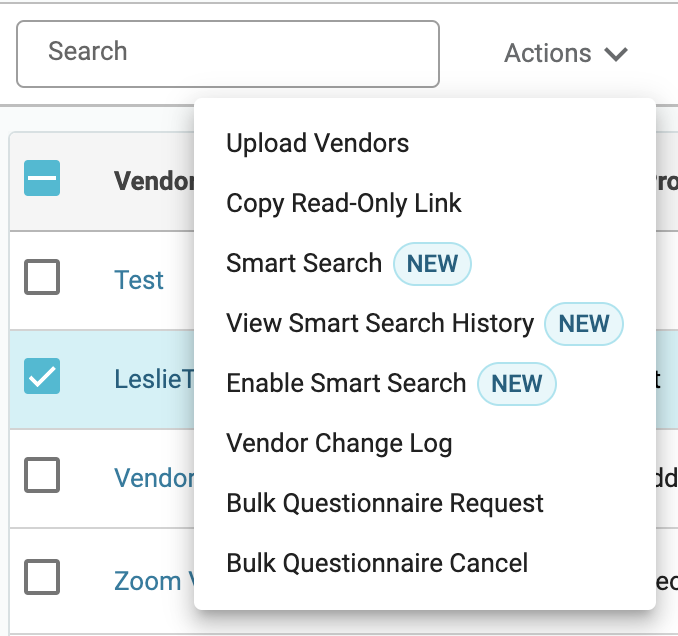Choose Enable Smart Search option
This screenshot has height=636, width=678.
346,383
